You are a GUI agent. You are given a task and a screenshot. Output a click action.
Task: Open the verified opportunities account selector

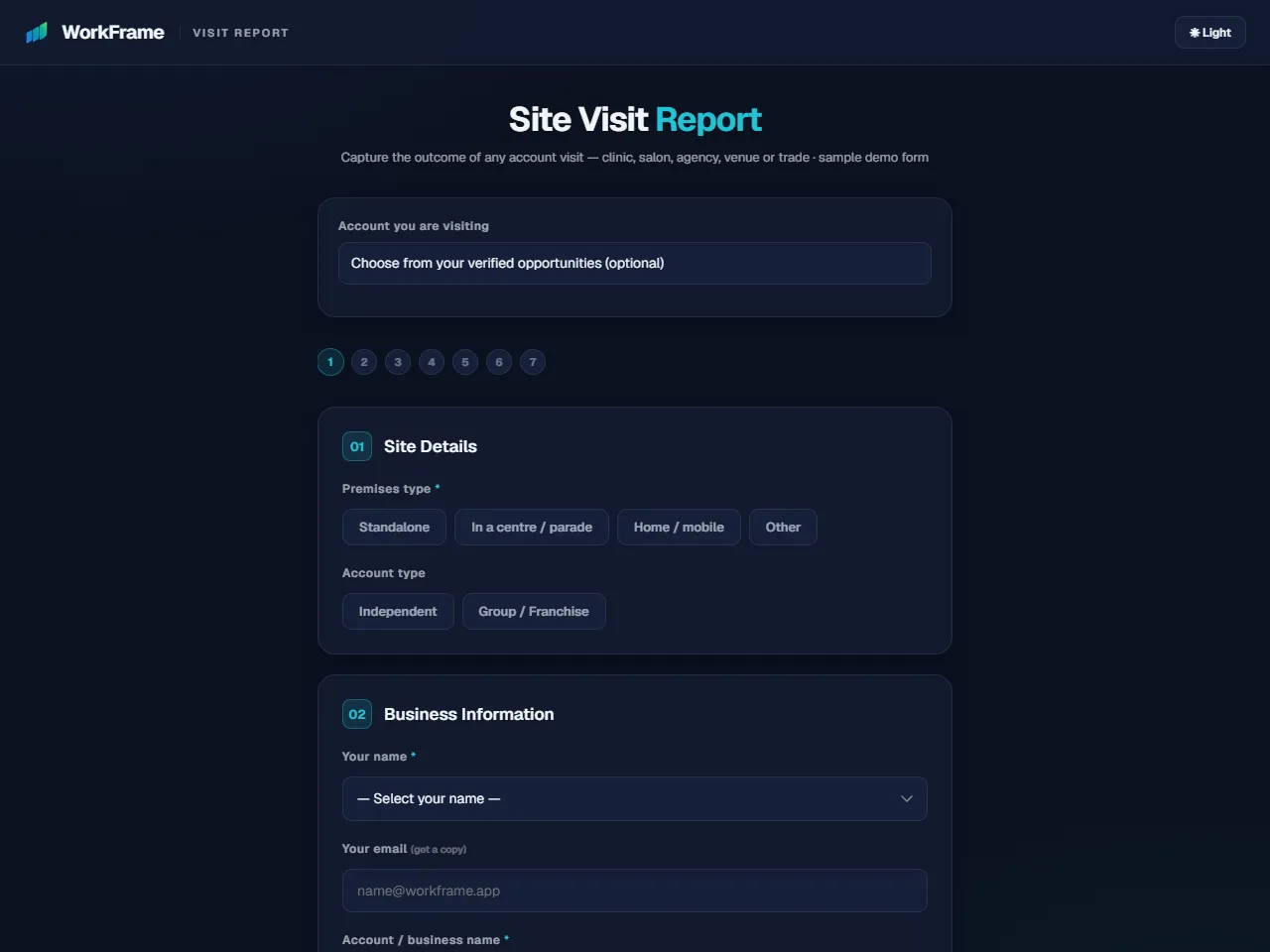coord(635,263)
